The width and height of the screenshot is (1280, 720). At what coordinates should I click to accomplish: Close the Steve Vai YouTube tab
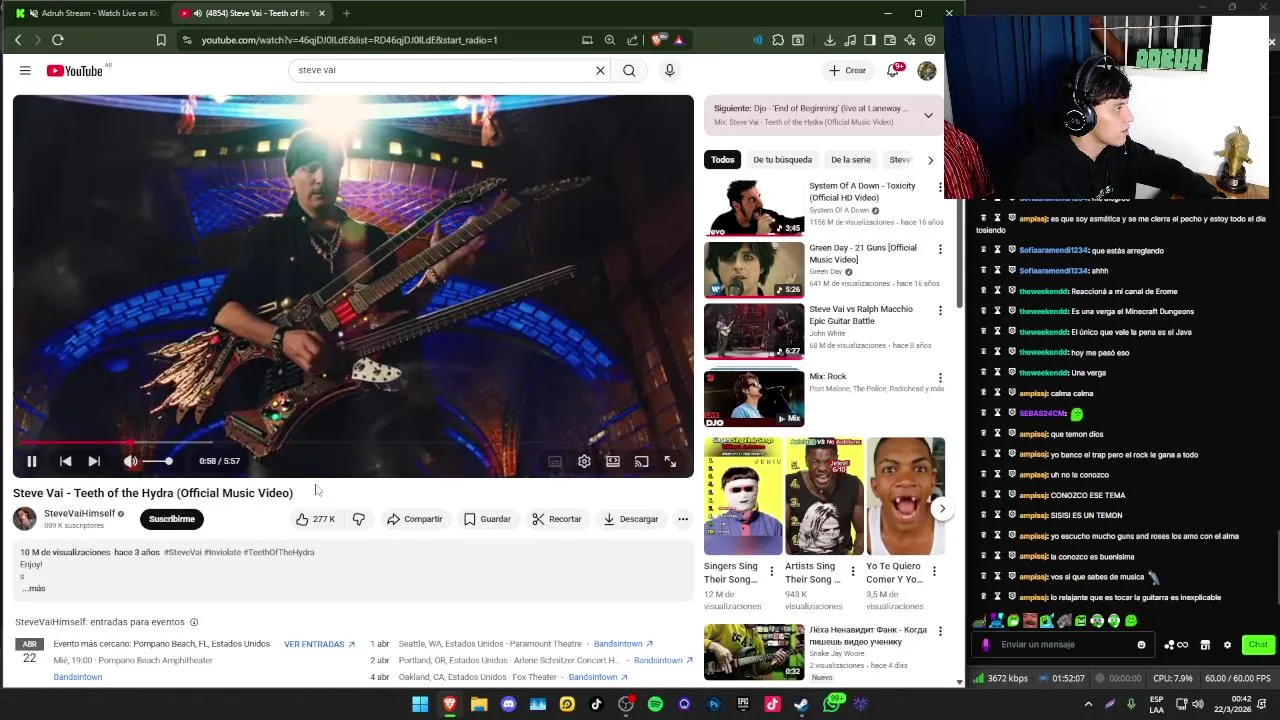pyautogui.click(x=321, y=13)
